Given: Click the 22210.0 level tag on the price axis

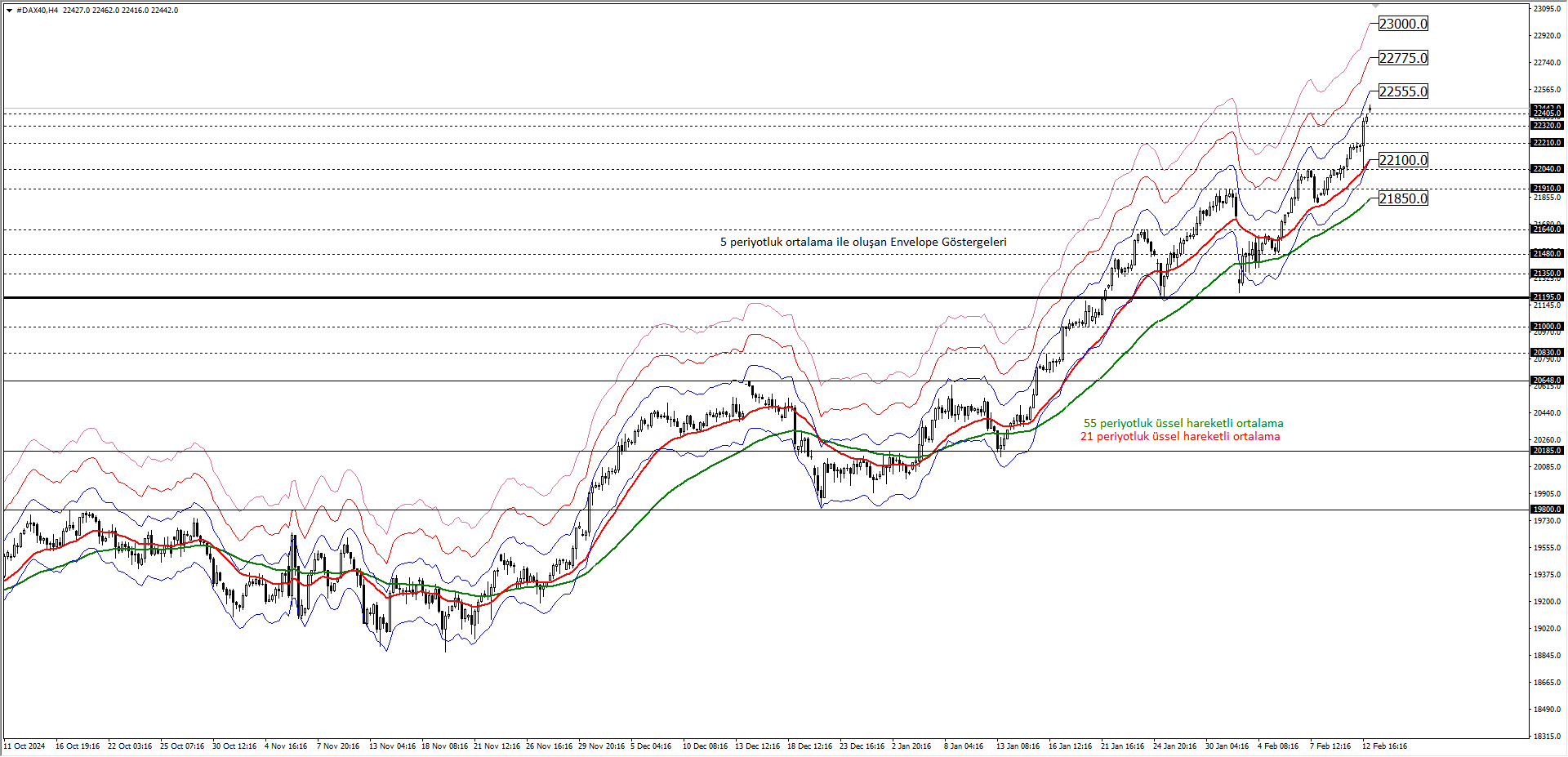Looking at the screenshot, I should (x=1547, y=143).
